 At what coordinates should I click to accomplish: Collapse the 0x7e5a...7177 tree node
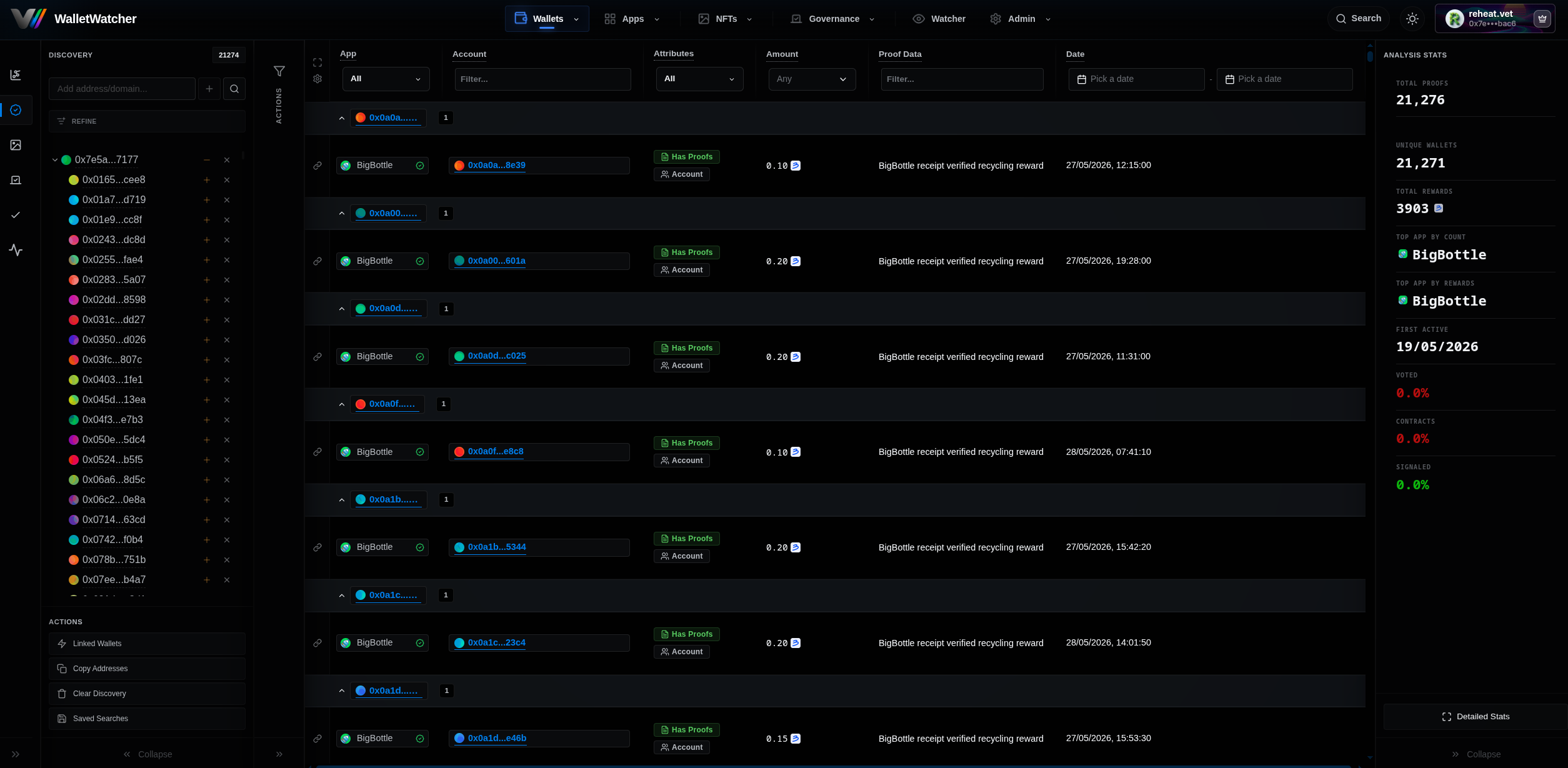55,160
